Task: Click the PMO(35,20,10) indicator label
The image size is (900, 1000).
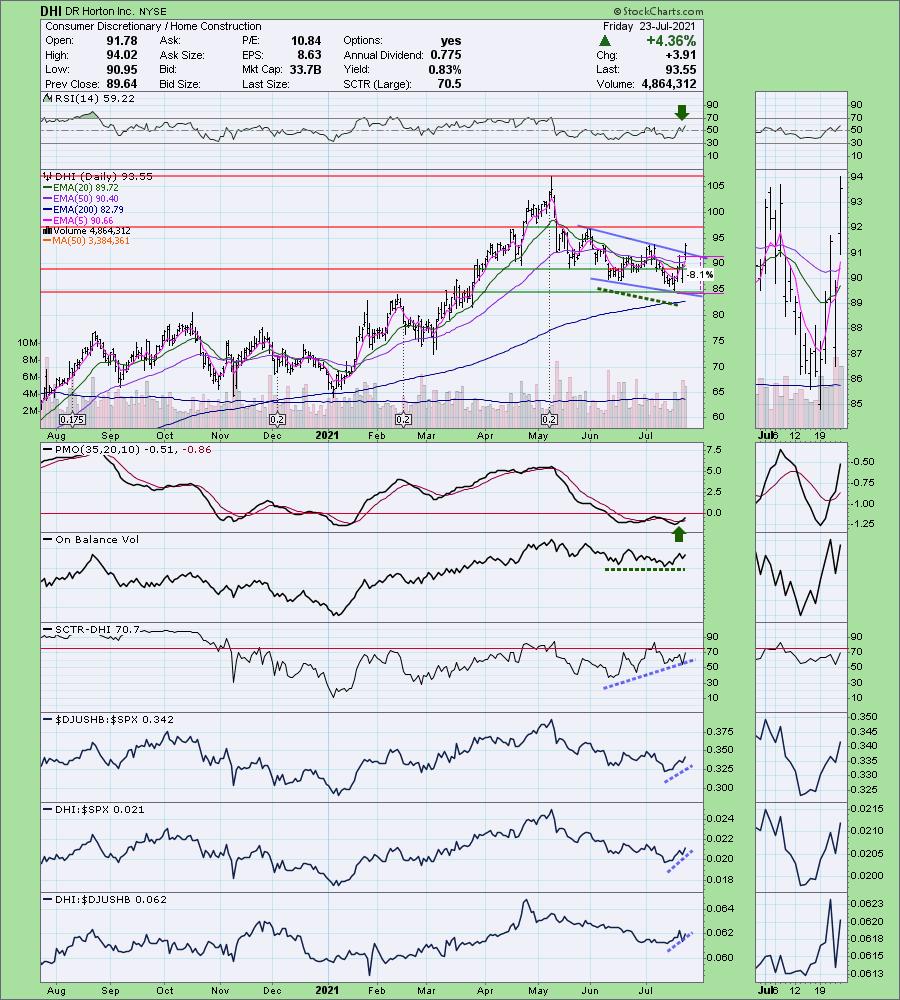Action: click(x=96, y=449)
